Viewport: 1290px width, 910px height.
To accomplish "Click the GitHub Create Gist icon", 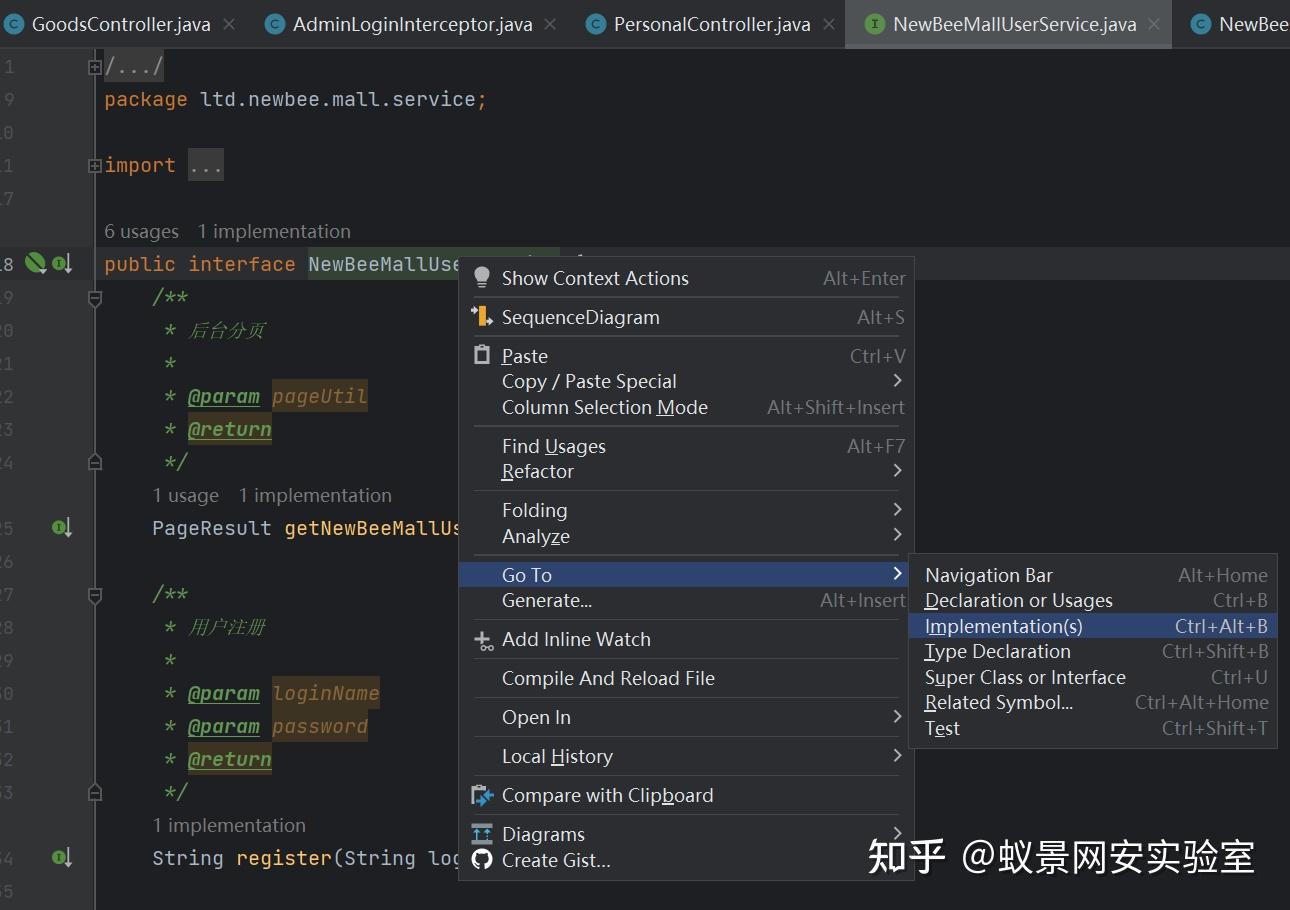I will click(x=482, y=860).
